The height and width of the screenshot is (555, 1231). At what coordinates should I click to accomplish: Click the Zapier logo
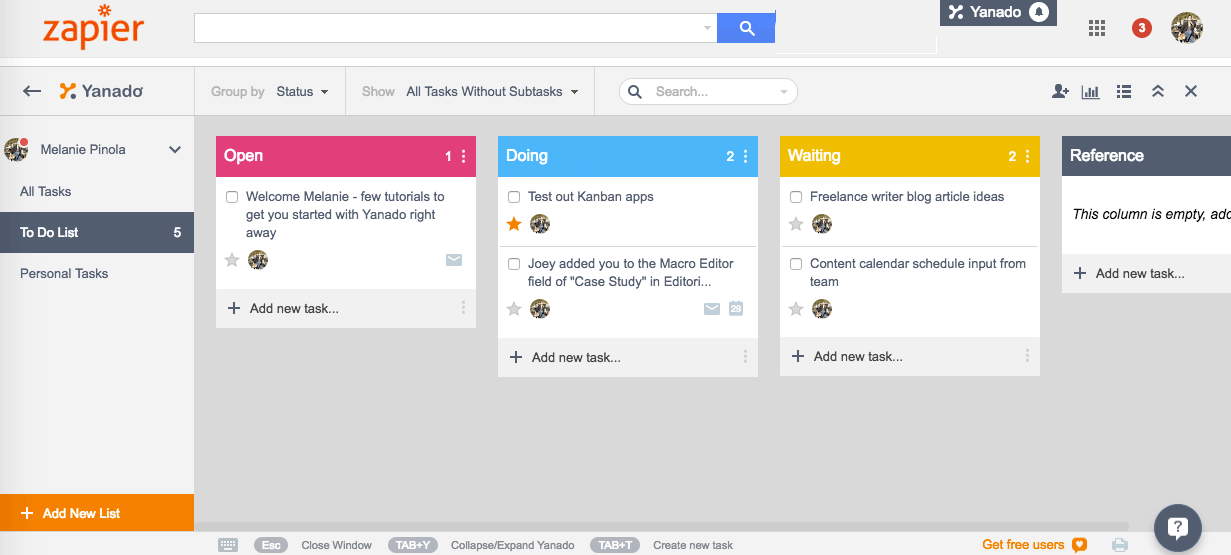pos(94,27)
